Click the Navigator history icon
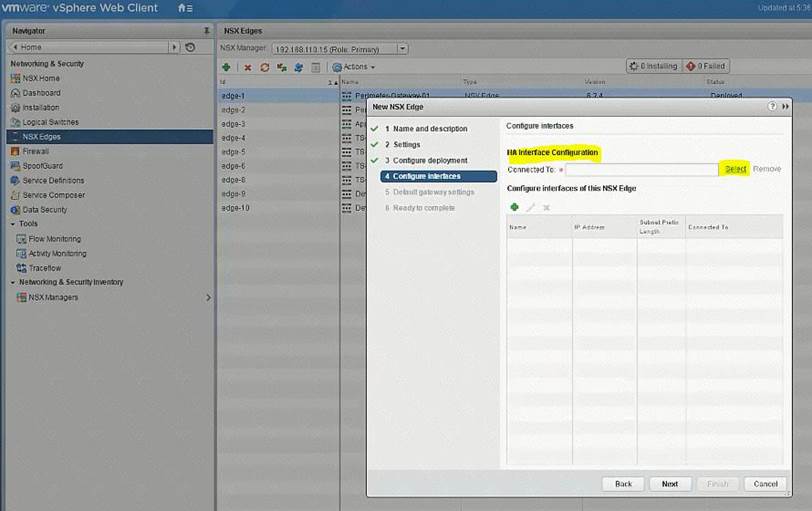 190,47
